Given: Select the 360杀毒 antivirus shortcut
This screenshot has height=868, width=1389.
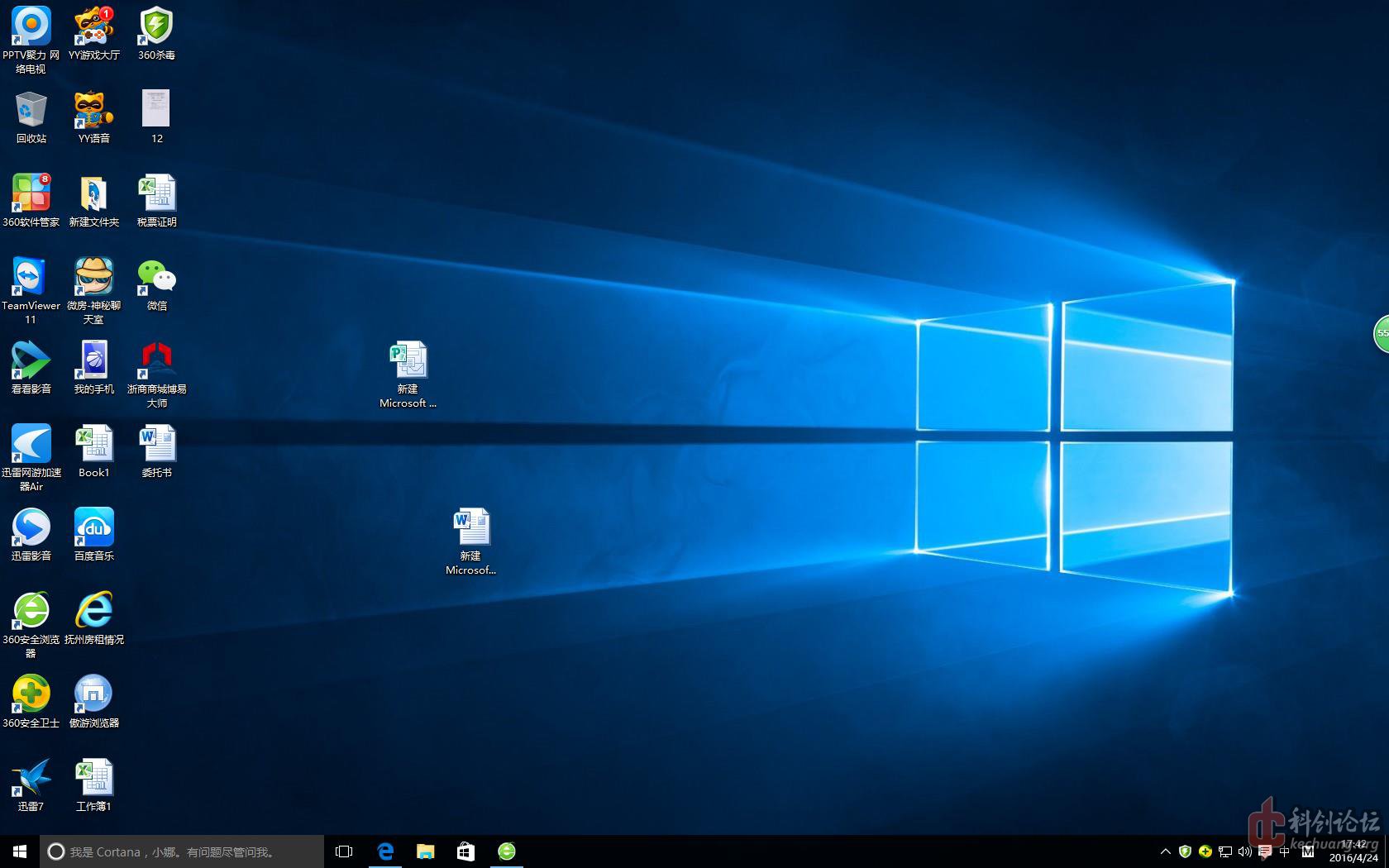Looking at the screenshot, I should (156, 33).
